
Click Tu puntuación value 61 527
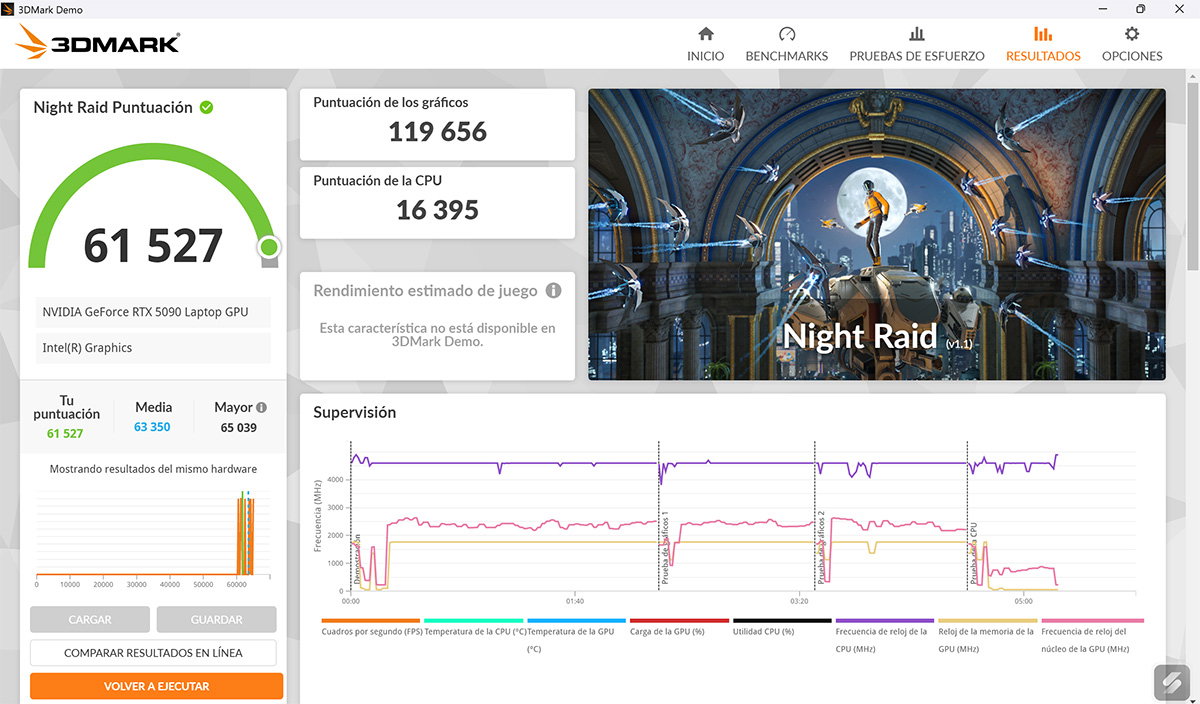coord(65,433)
